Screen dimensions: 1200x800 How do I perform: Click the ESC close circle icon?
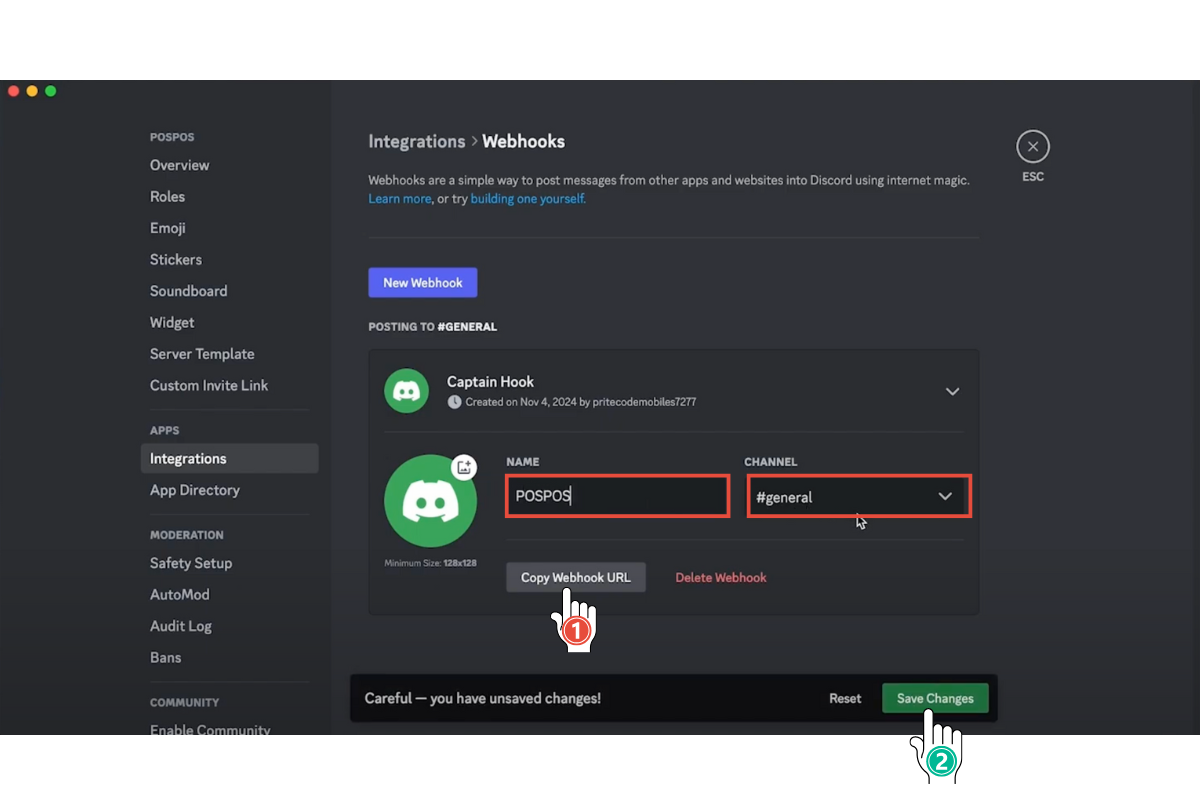(1032, 147)
